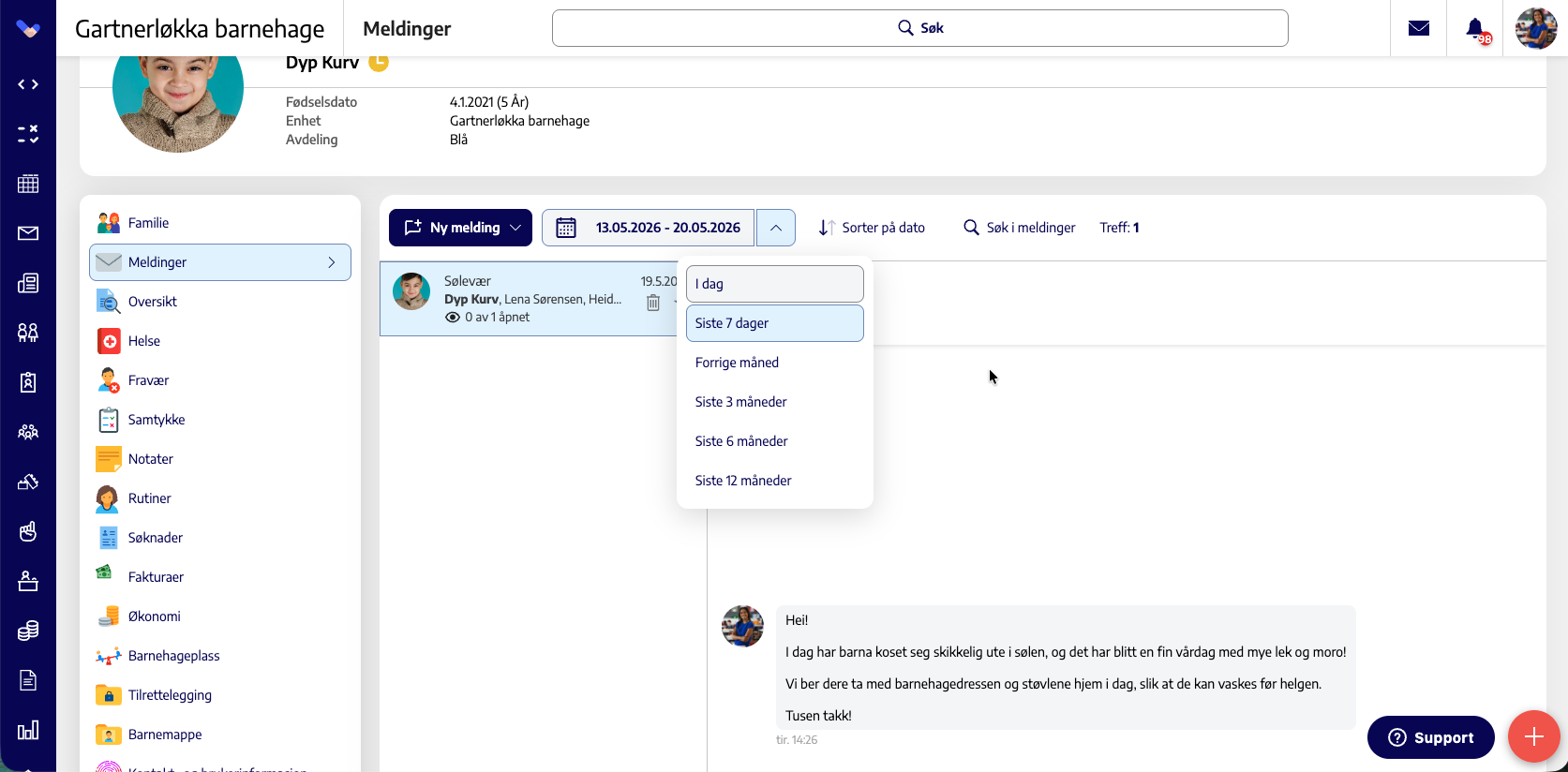
Task: Click the birth date value 4.1.2021 (5 År)
Action: (x=489, y=102)
